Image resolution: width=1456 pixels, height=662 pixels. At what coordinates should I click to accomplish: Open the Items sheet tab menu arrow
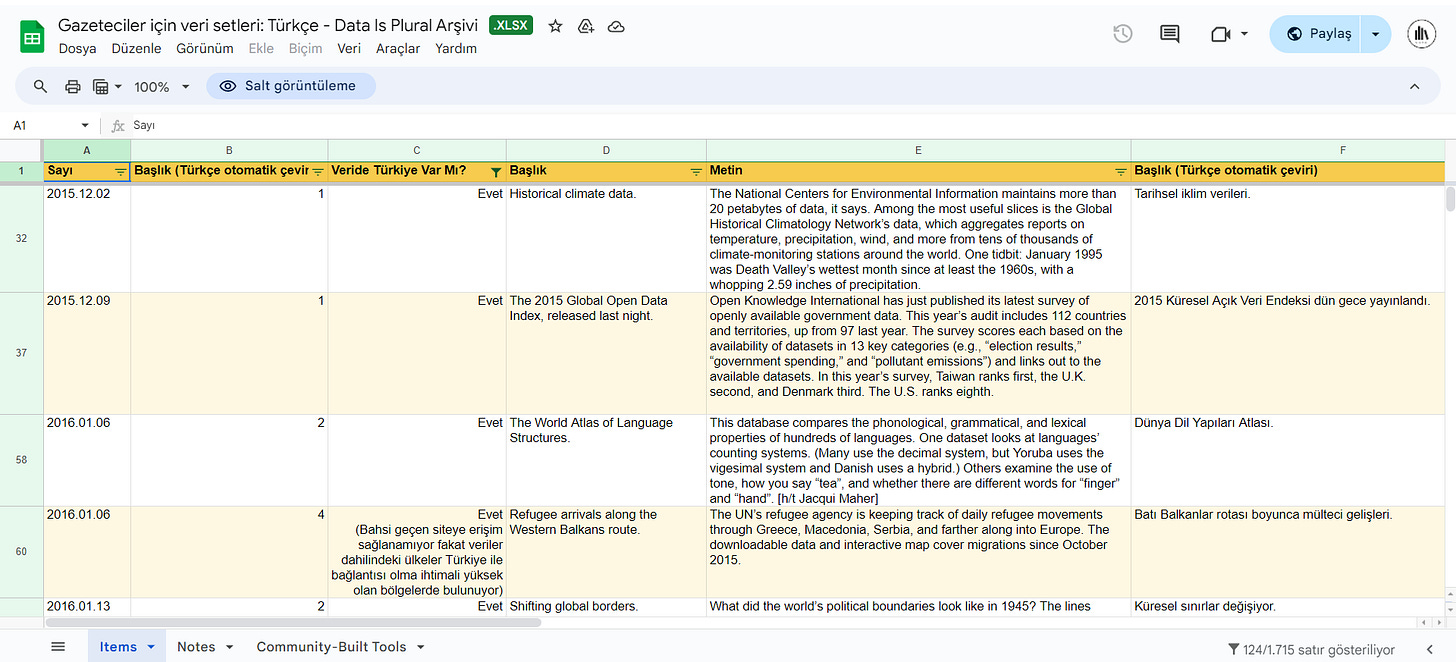pos(151,647)
